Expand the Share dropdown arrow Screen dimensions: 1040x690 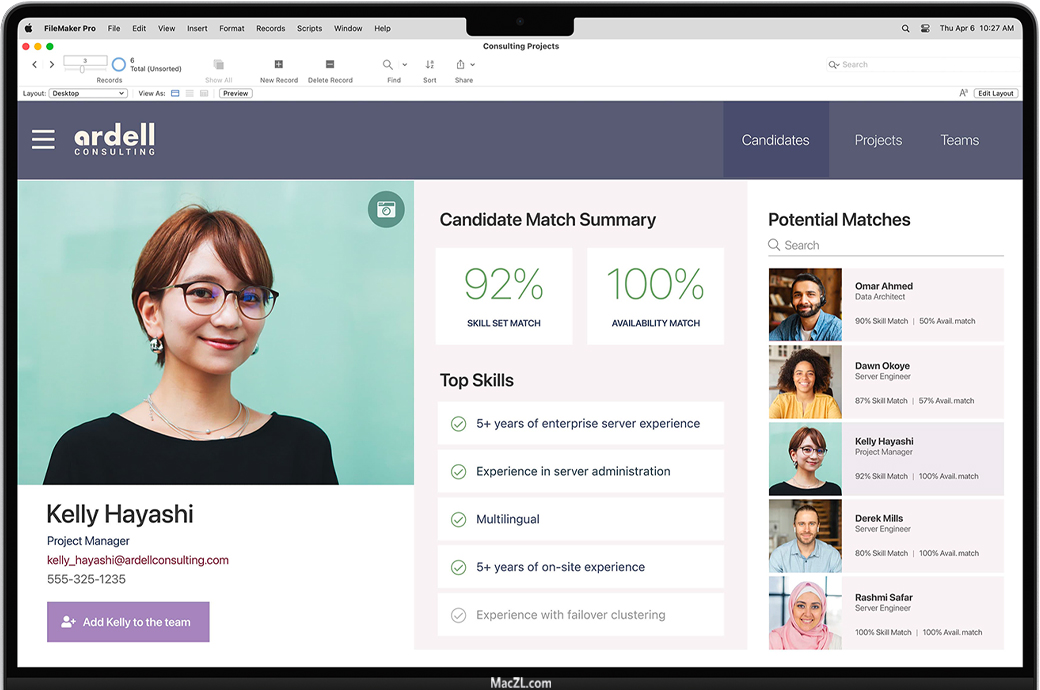[472, 65]
